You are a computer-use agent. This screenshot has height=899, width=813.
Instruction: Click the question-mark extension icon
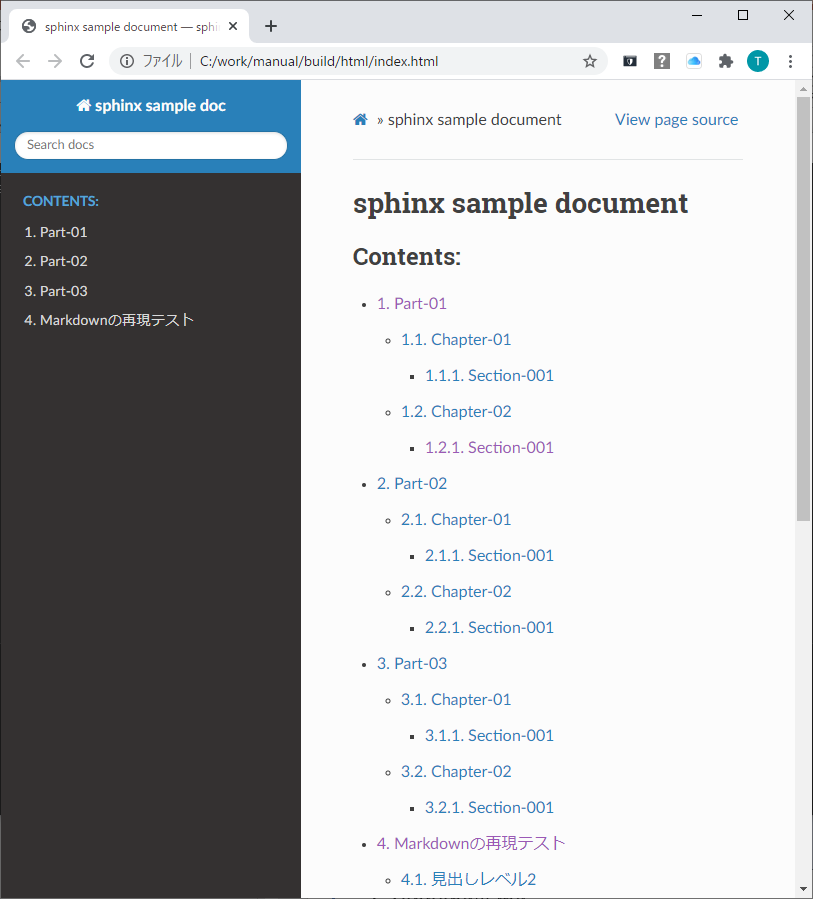pos(662,61)
